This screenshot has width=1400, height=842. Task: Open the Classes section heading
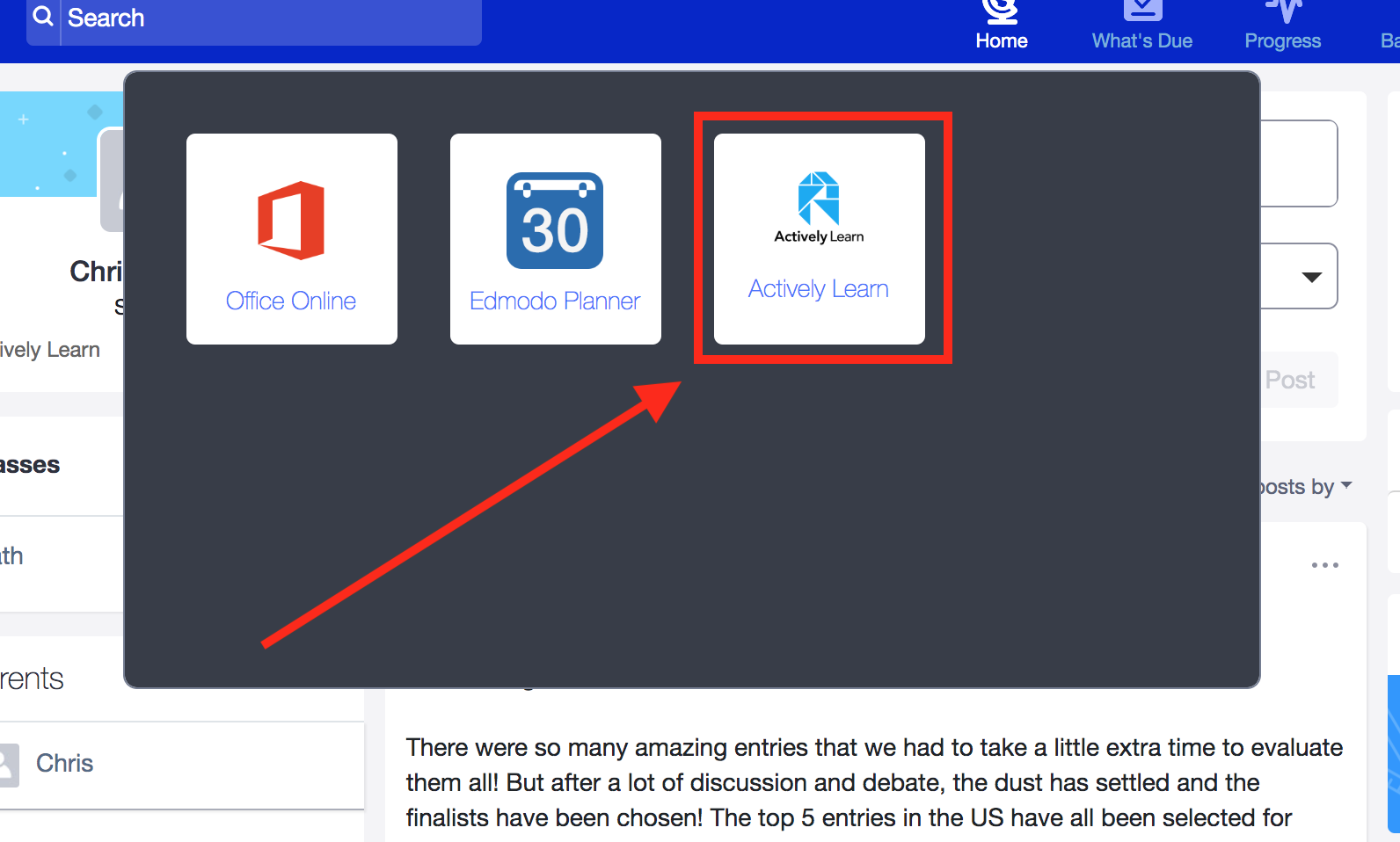click(x=30, y=464)
